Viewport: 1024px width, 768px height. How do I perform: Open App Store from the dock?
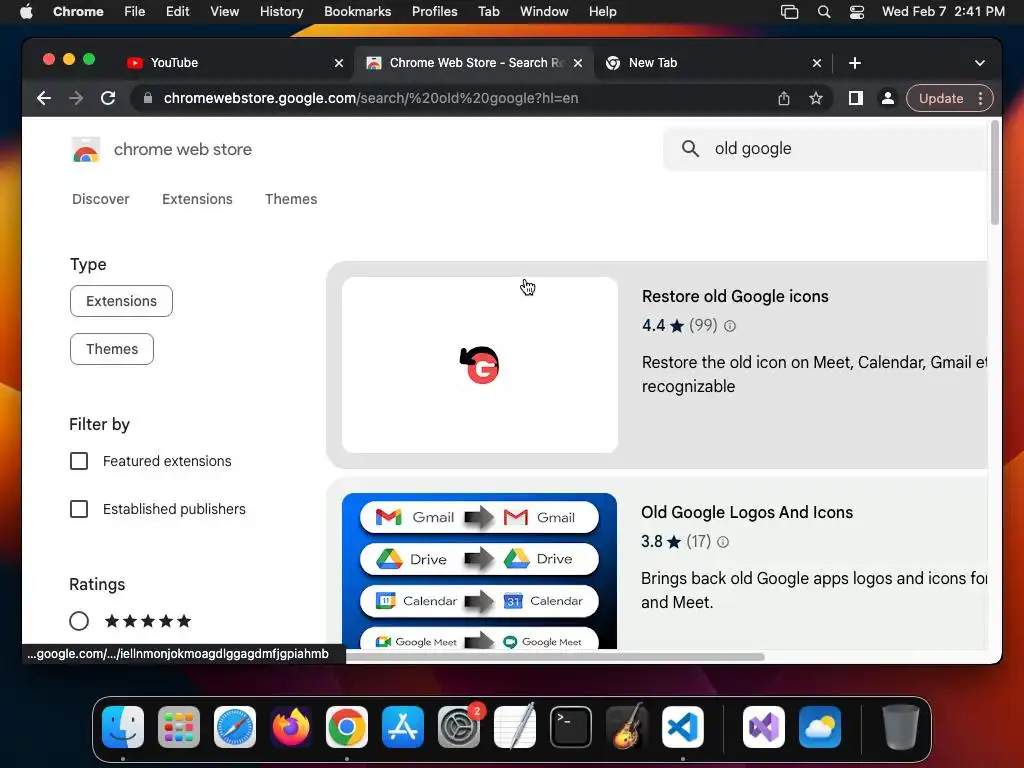[403, 727]
